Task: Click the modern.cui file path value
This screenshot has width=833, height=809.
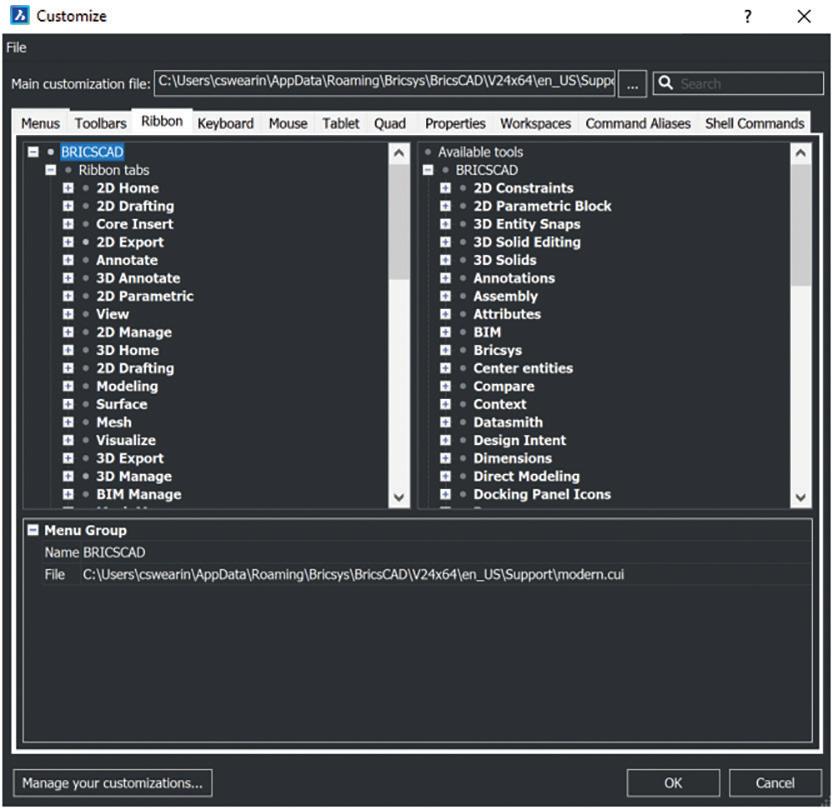Action: pyautogui.click(x=353, y=574)
